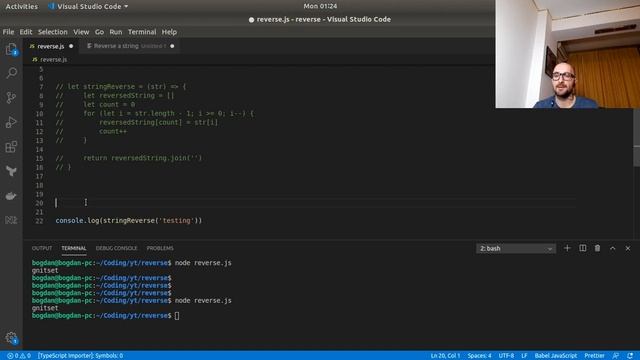Close the terminal panel with X
The width and height of the screenshot is (640, 360).
click(628, 248)
